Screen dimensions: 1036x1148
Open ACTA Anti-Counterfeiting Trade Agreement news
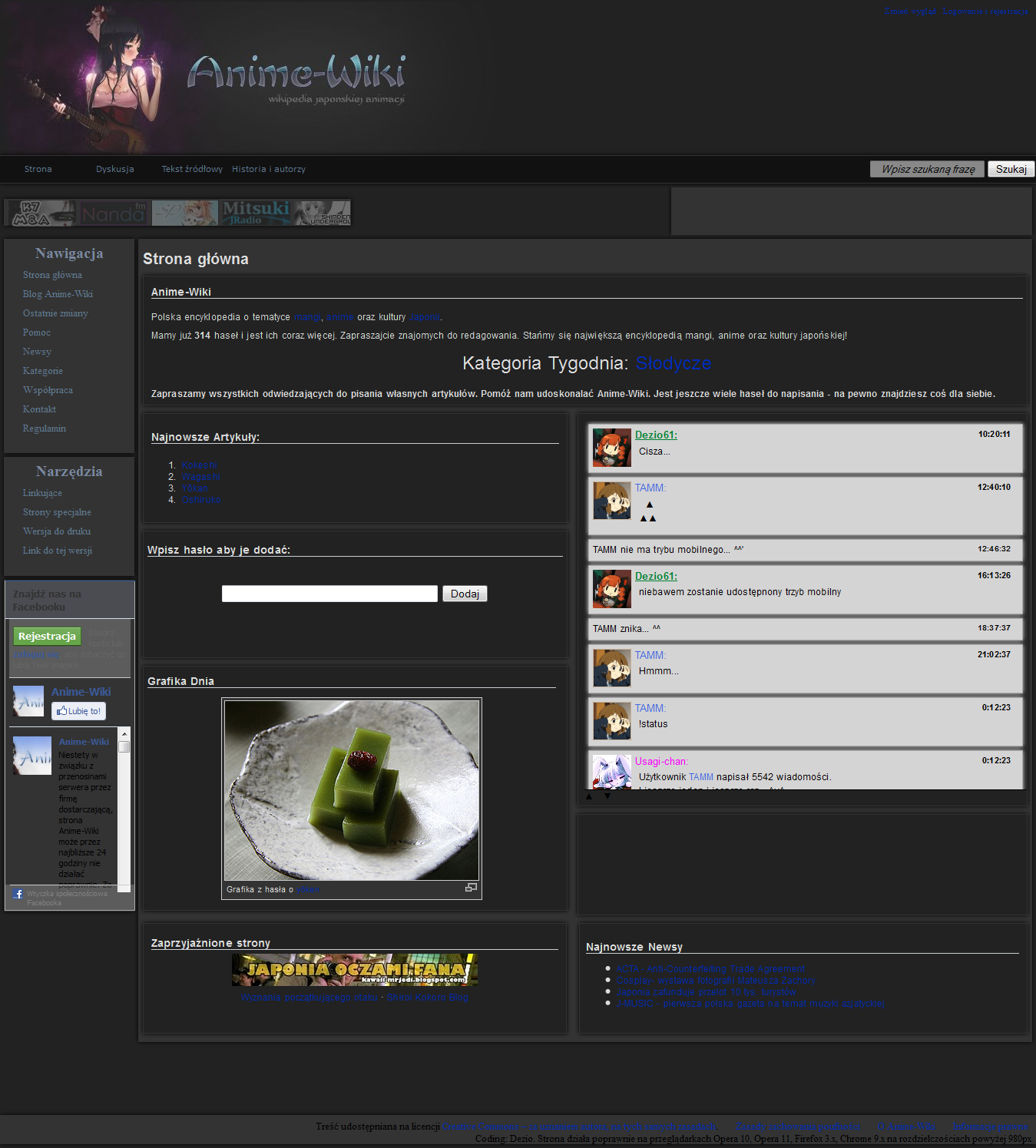[710, 969]
